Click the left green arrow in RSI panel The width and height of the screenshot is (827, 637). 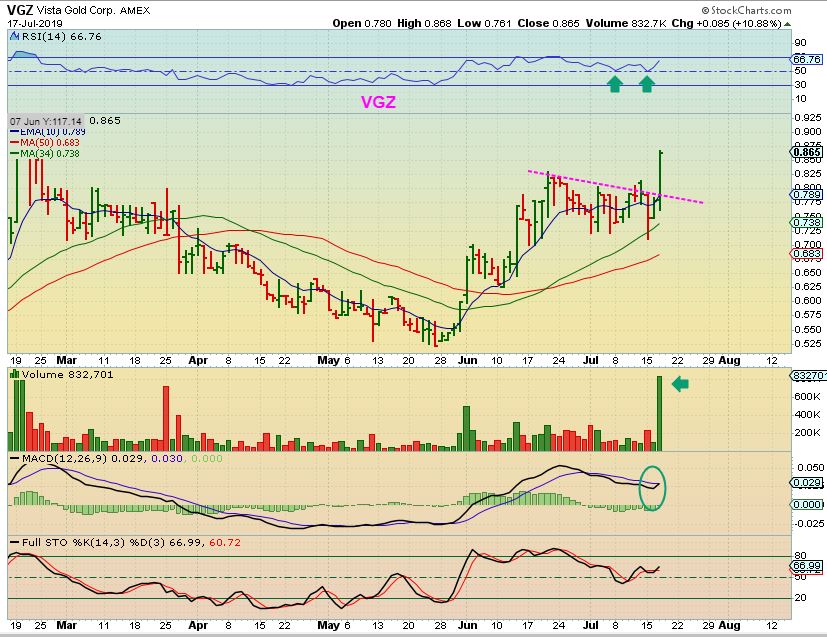614,84
